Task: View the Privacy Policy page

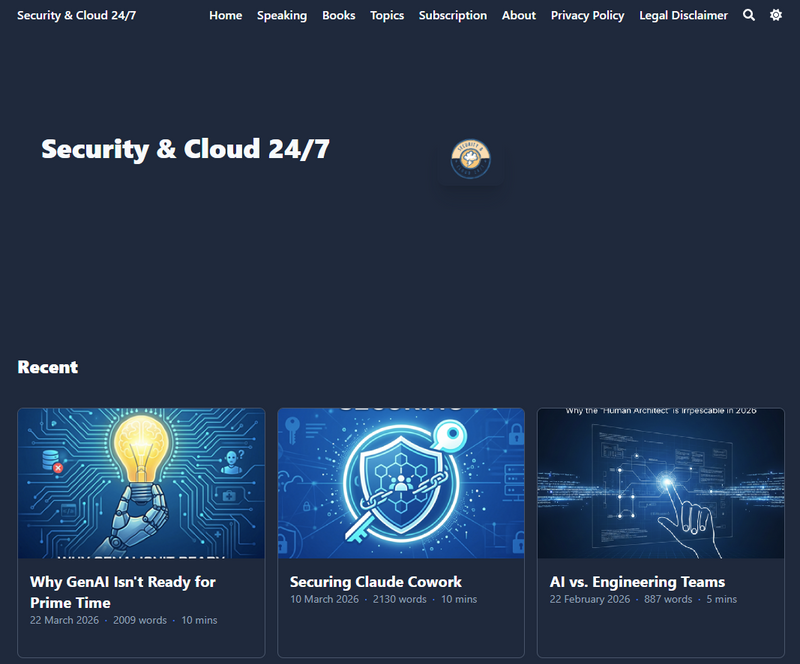Action: [x=587, y=15]
